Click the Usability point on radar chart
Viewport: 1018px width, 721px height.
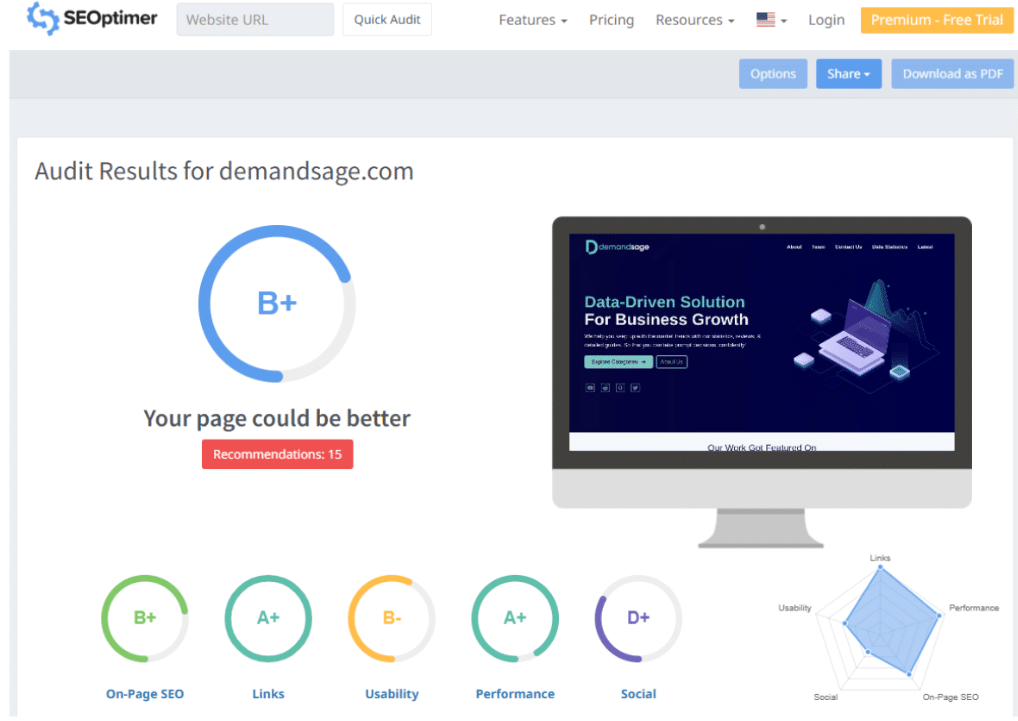[x=845, y=623]
